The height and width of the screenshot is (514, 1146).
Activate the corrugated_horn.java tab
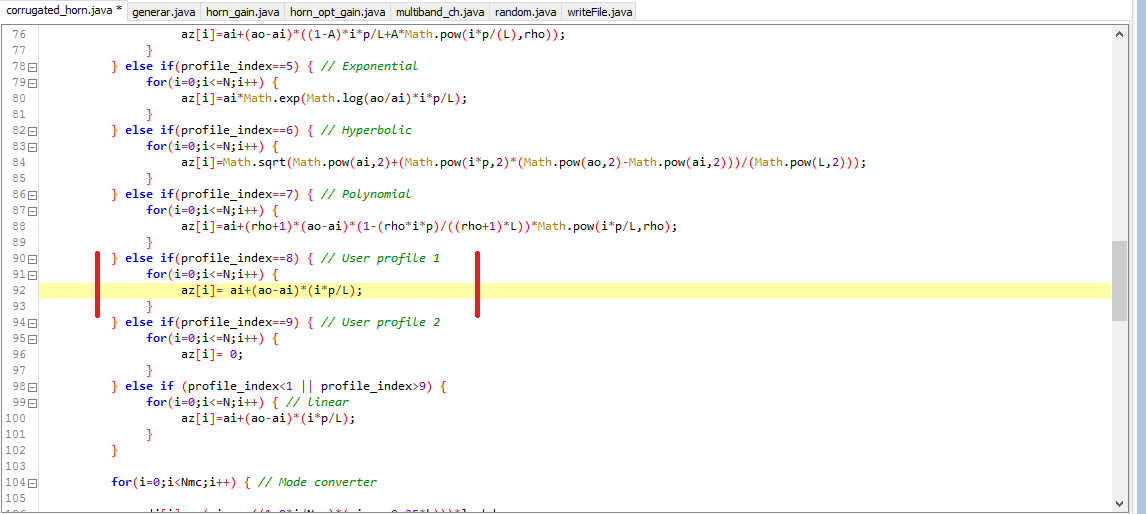click(64, 11)
